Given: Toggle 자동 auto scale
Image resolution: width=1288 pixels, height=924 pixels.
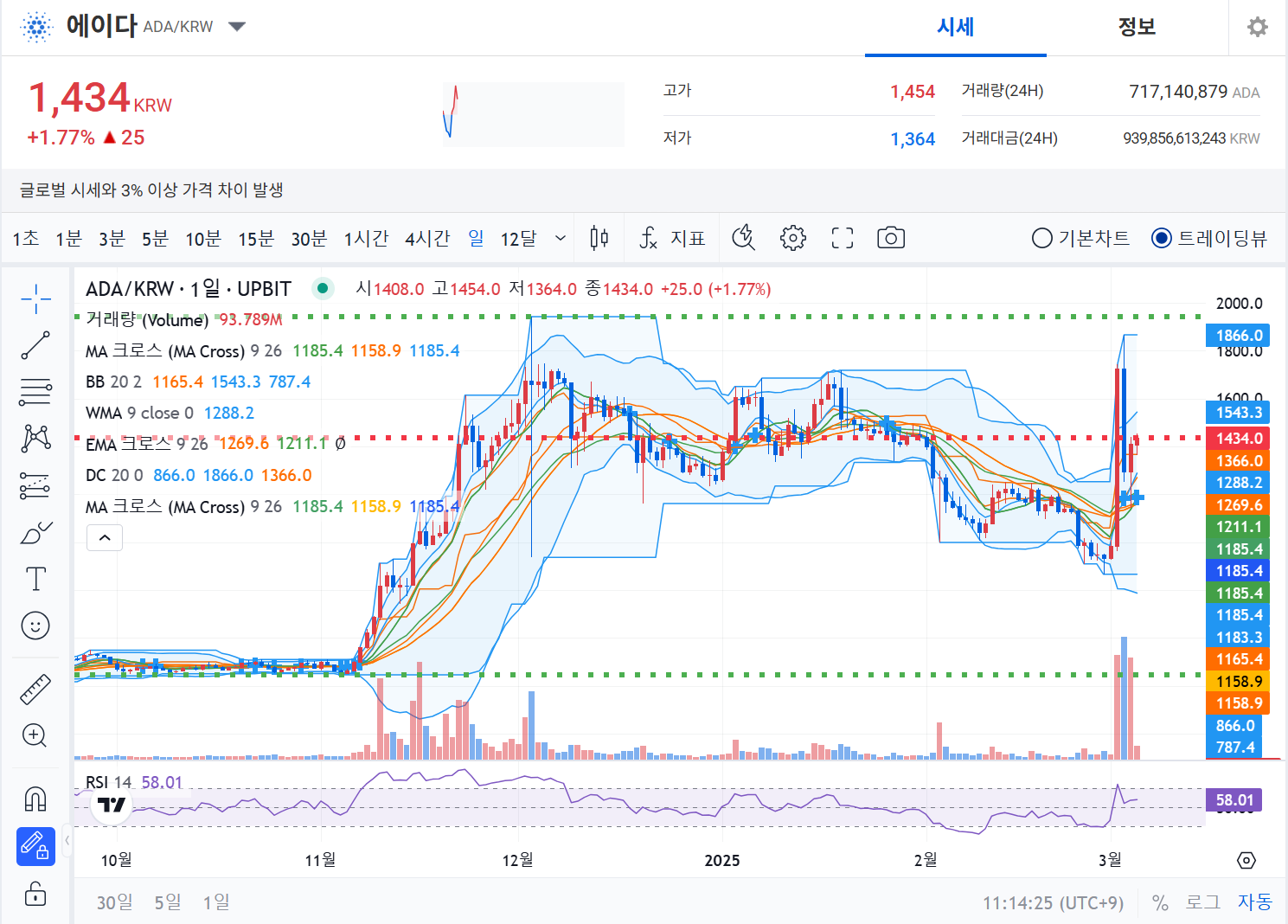Looking at the screenshot, I should coord(1255,902).
